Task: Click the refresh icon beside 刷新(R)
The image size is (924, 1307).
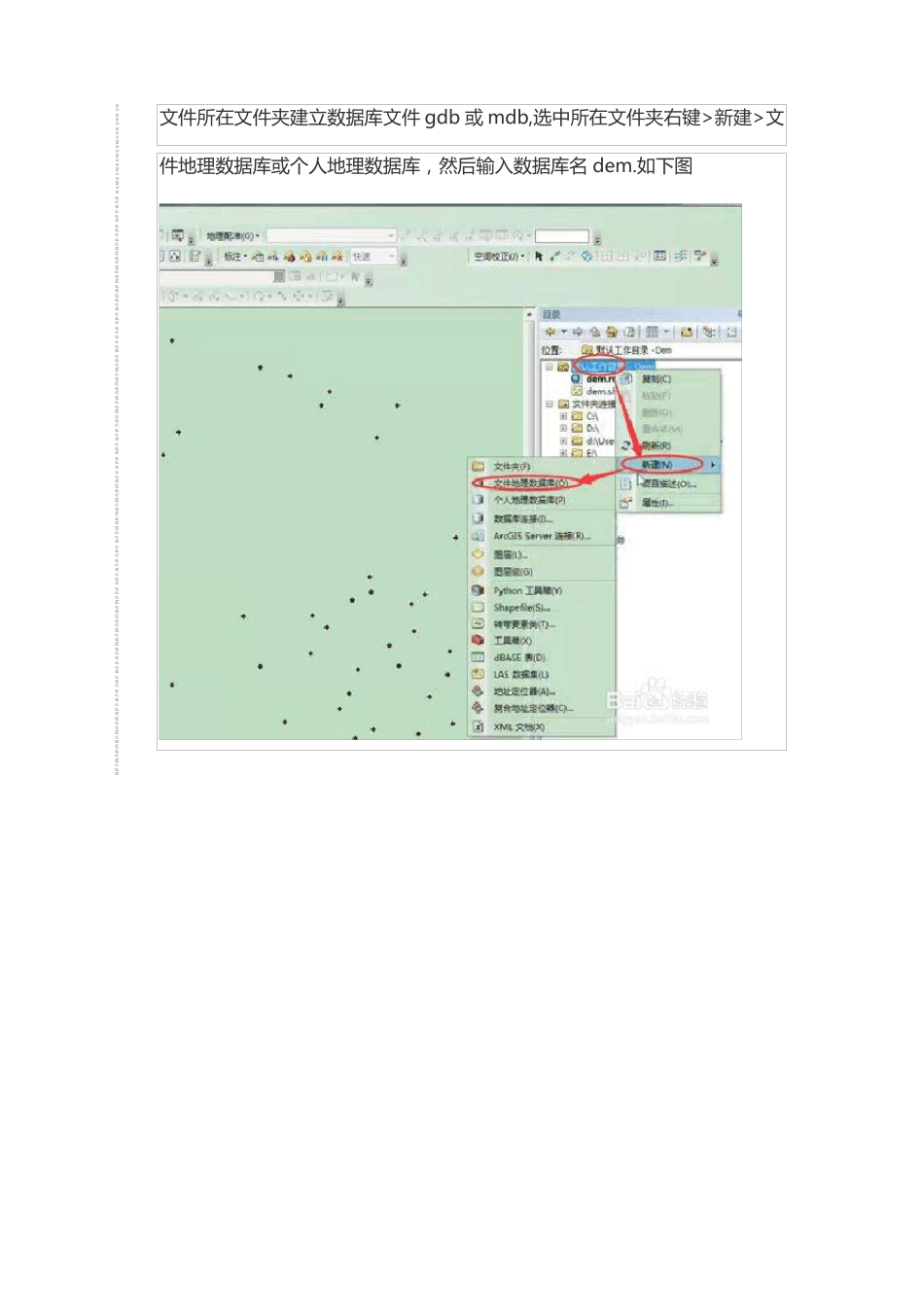Action: point(627,445)
